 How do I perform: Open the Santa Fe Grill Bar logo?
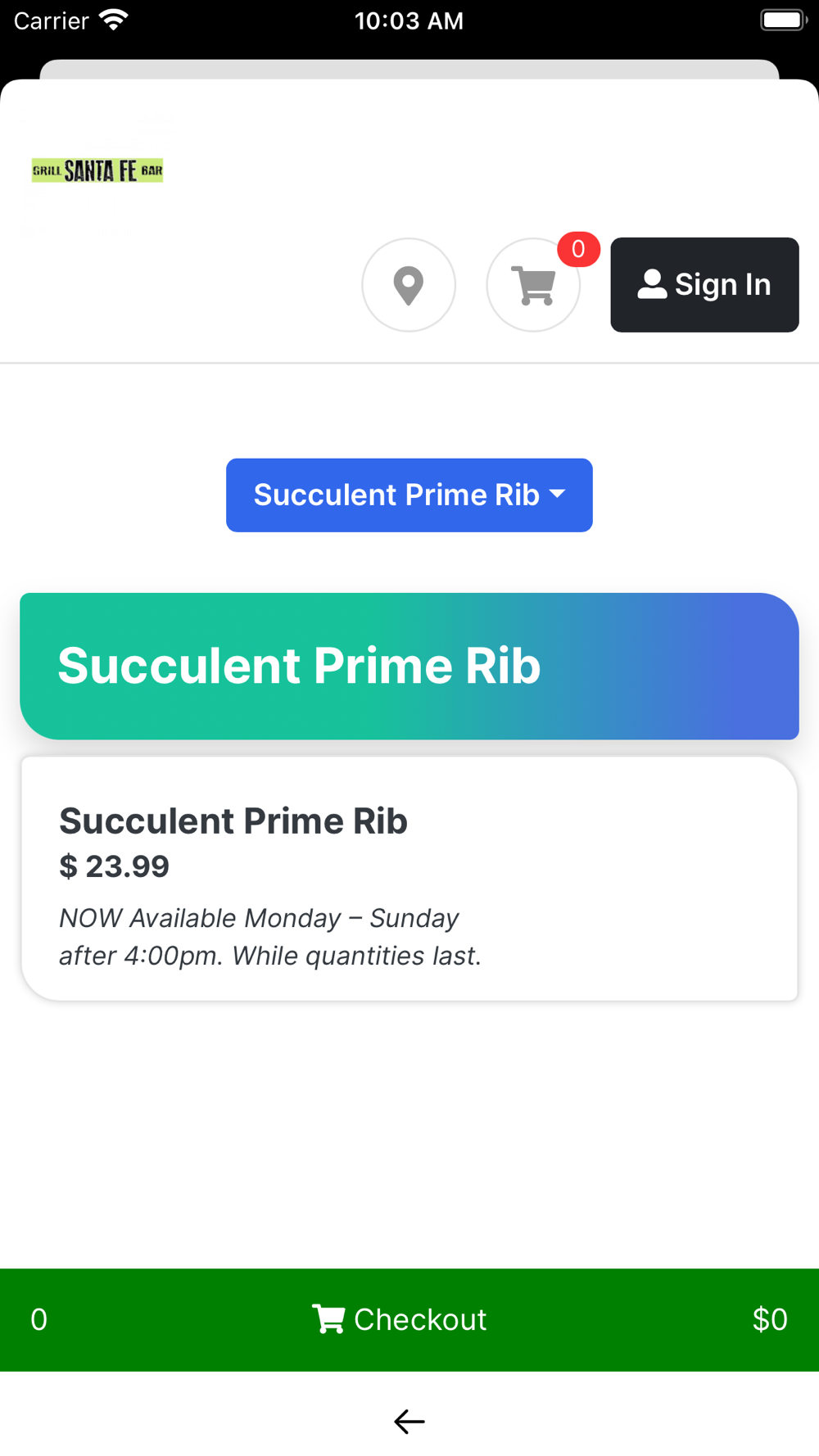(97, 170)
